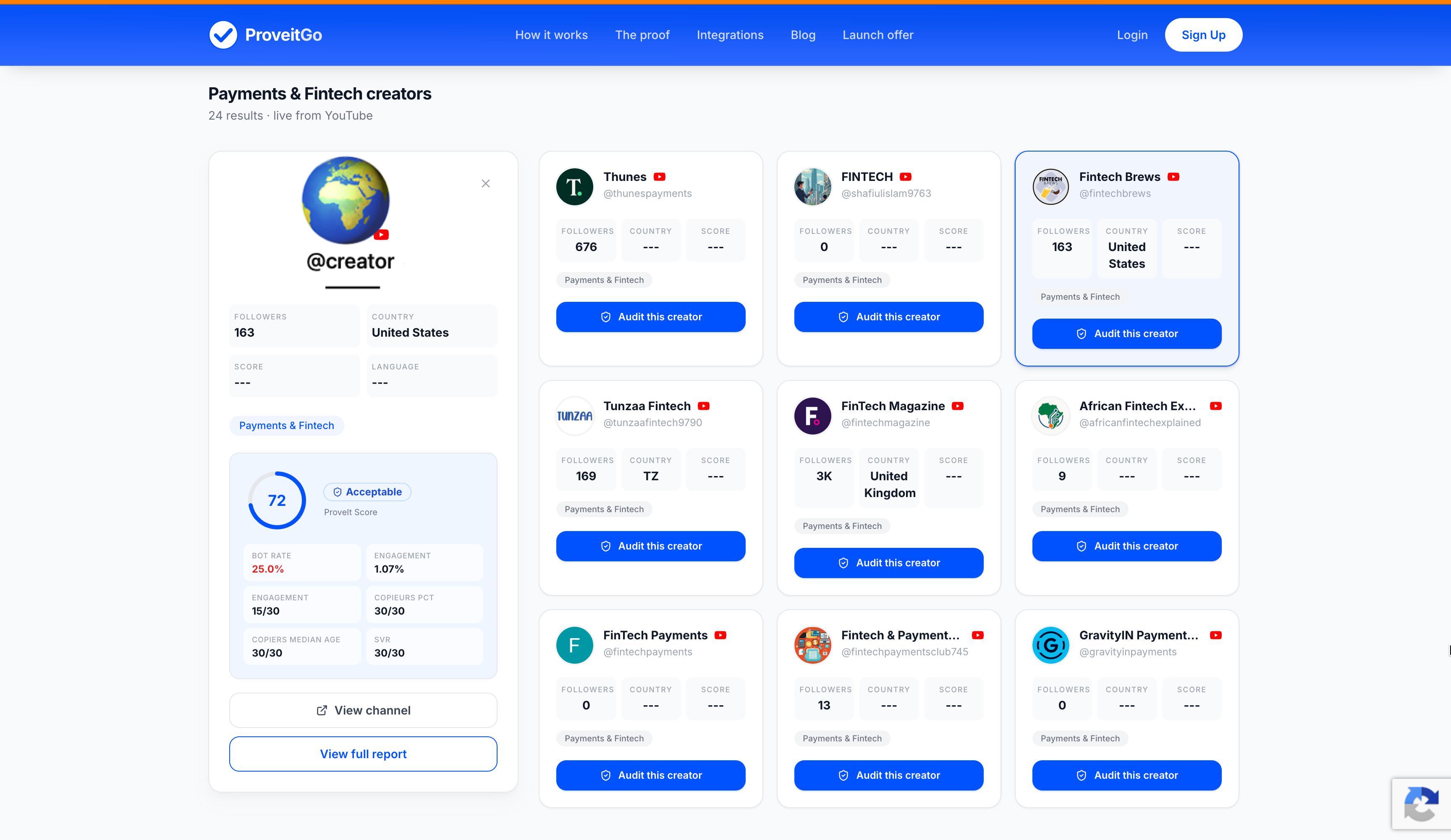The image size is (1451, 840).
Task: Audit the FINTECH @shafiulislam9763 creator
Action: tap(888, 317)
